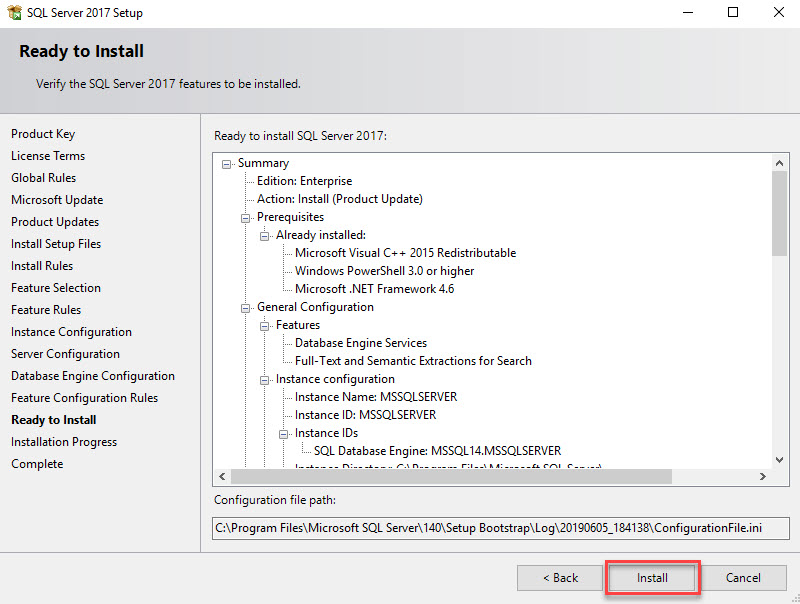Select 'Microsoft Visual C++ 2015 Redistributable' row
800x604 pixels.
point(406,253)
